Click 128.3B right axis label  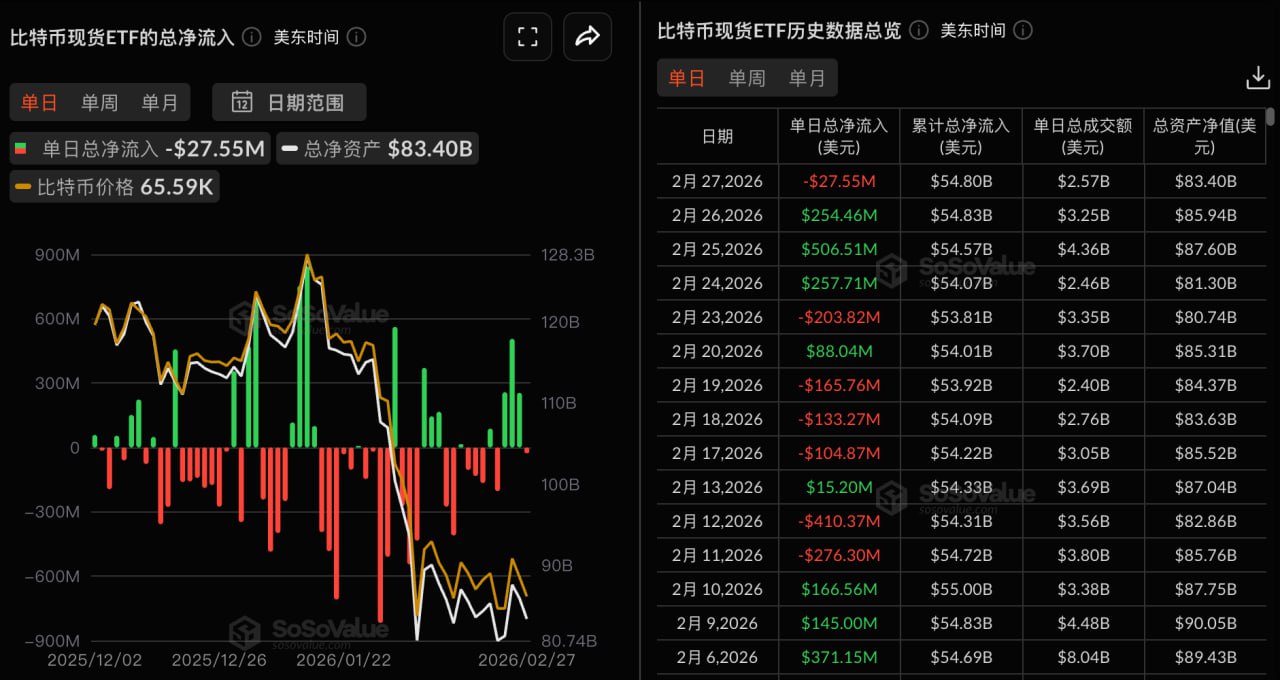[x=567, y=255]
